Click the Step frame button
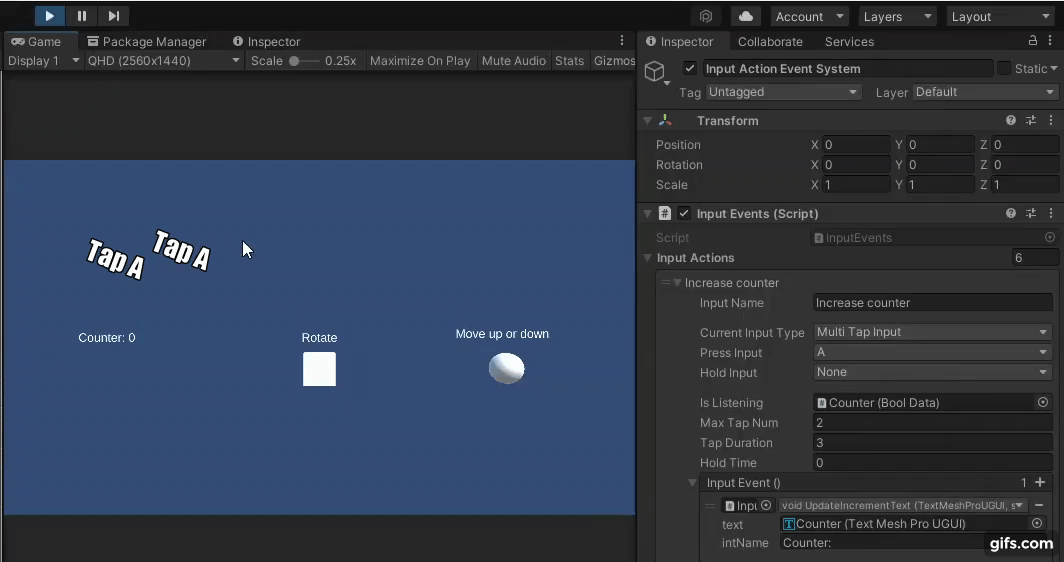This screenshot has height=562, width=1064. [x=114, y=16]
